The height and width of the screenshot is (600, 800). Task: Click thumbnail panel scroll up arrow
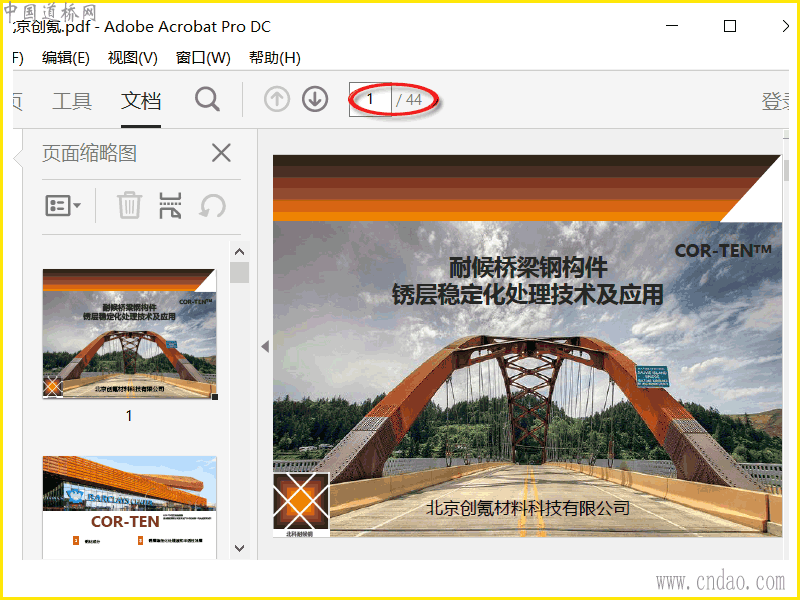point(239,252)
